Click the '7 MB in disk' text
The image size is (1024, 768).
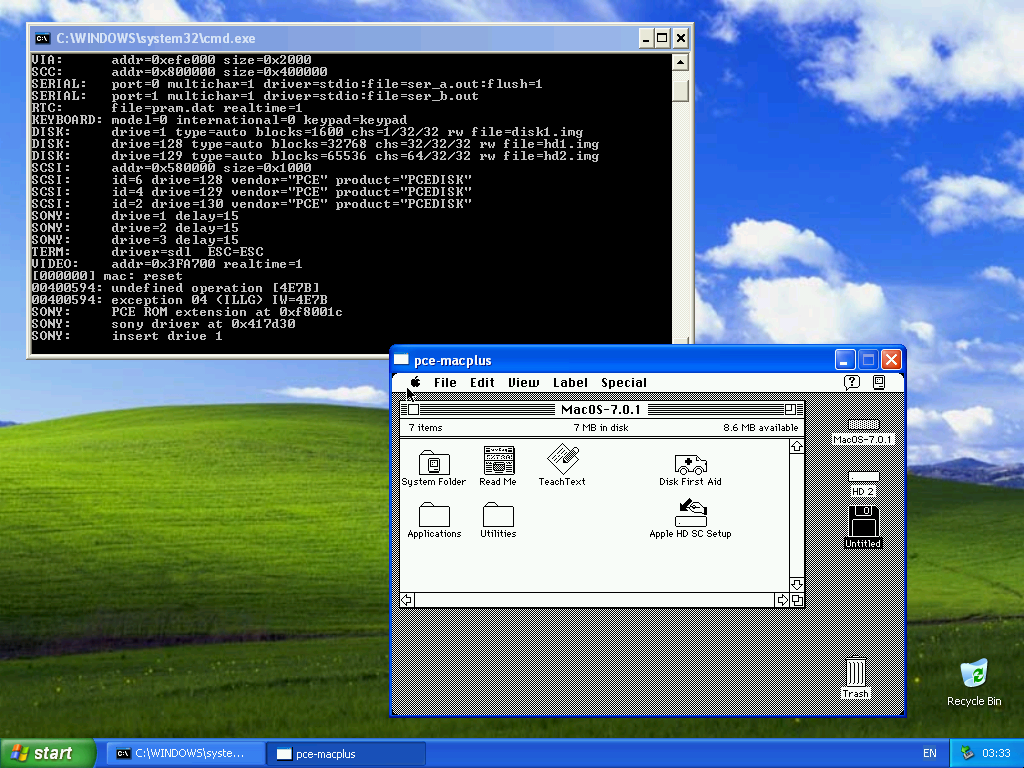tap(601, 428)
